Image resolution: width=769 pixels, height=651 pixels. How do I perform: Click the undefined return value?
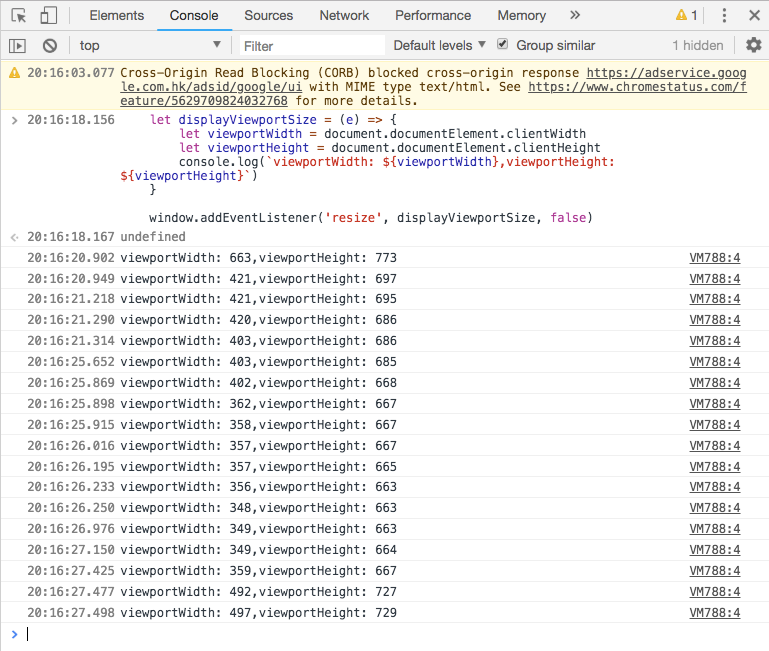tap(153, 236)
